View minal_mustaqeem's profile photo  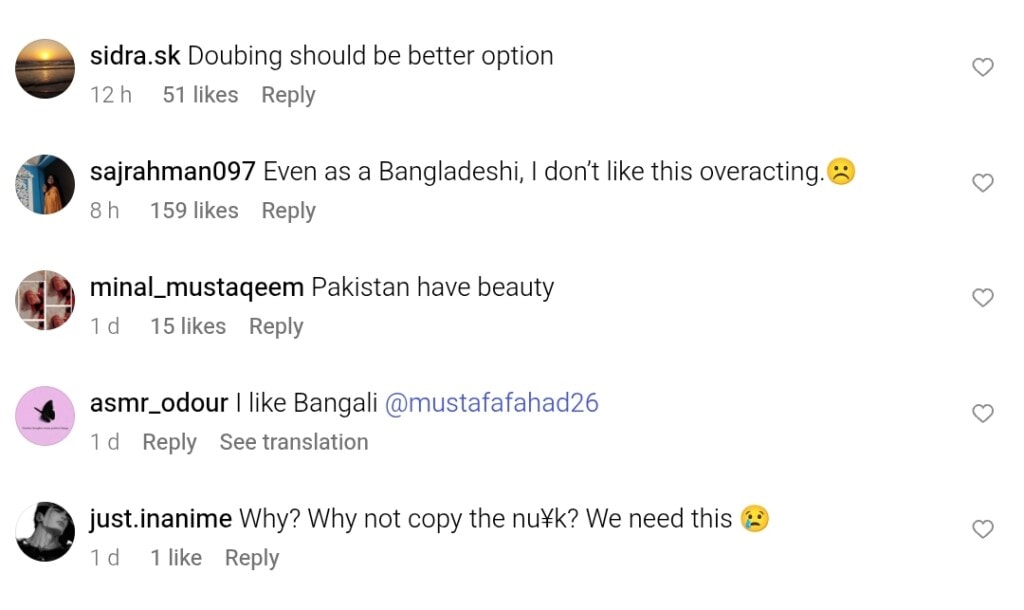pyautogui.click(x=46, y=300)
